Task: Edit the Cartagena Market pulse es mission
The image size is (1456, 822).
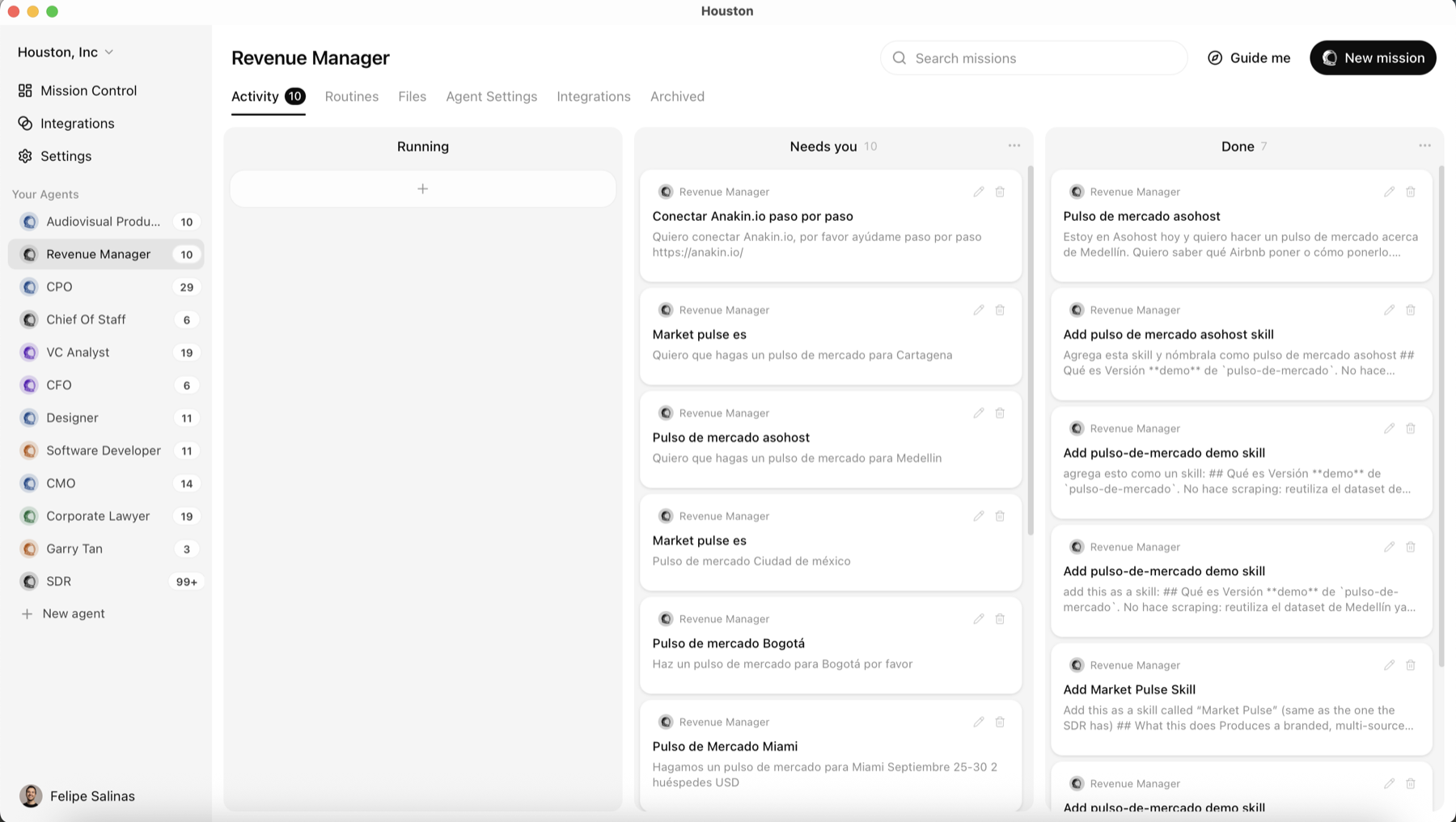Action: [x=979, y=310]
